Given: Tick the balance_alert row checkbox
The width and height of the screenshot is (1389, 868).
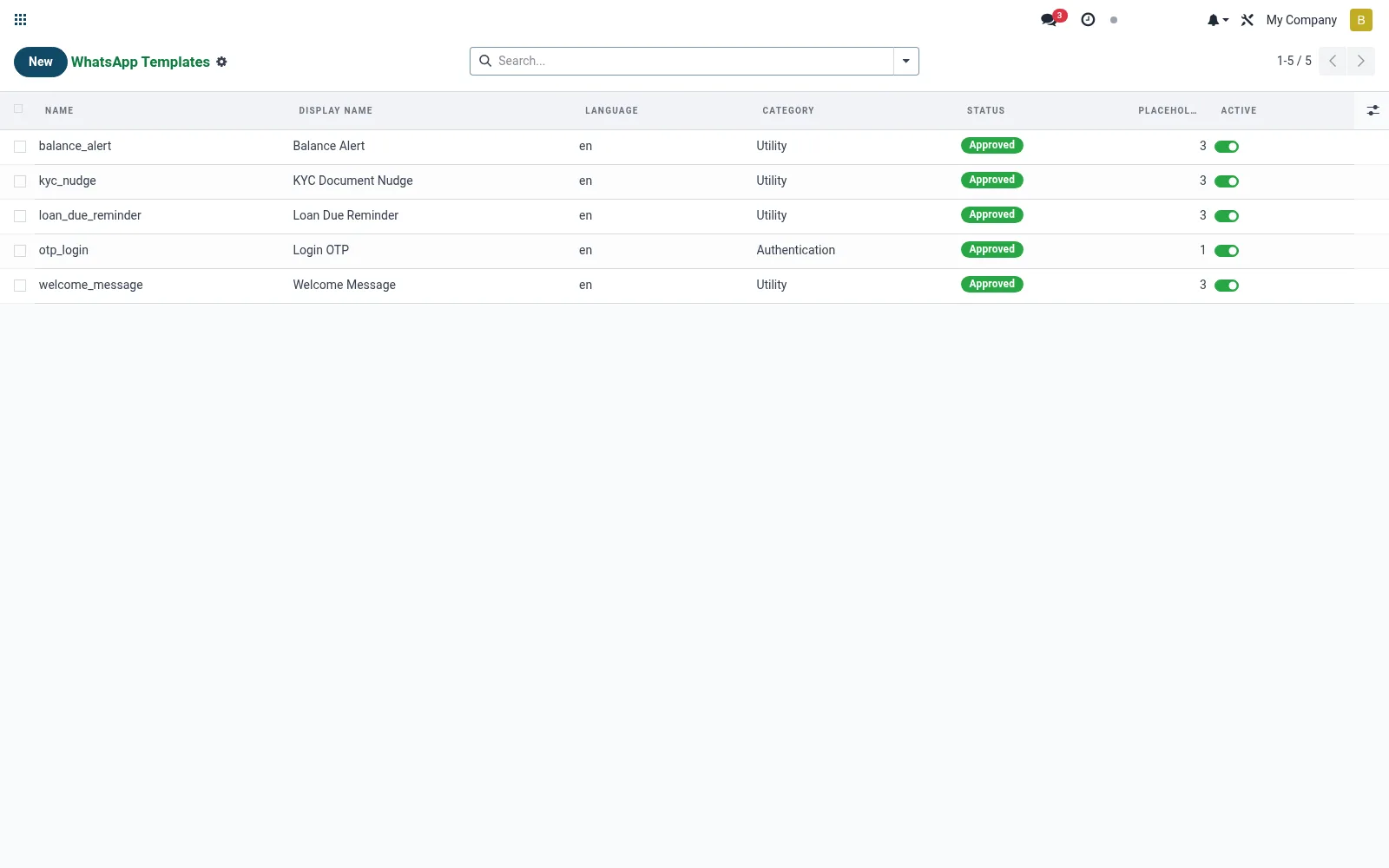Looking at the screenshot, I should pyautogui.click(x=20, y=147).
